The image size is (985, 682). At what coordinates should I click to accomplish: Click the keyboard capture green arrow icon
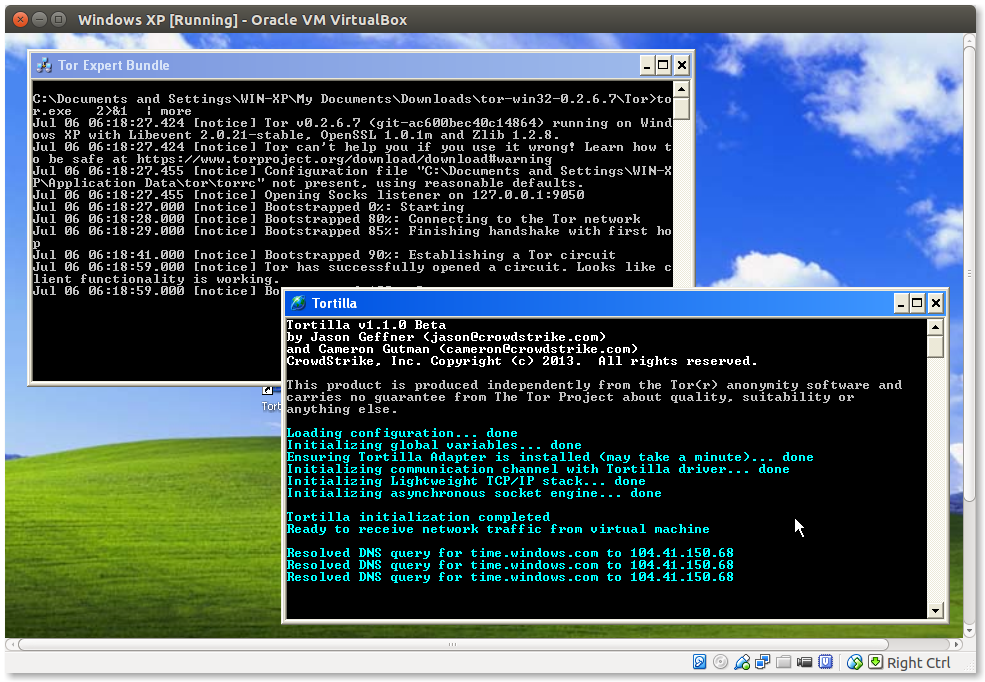click(x=875, y=662)
